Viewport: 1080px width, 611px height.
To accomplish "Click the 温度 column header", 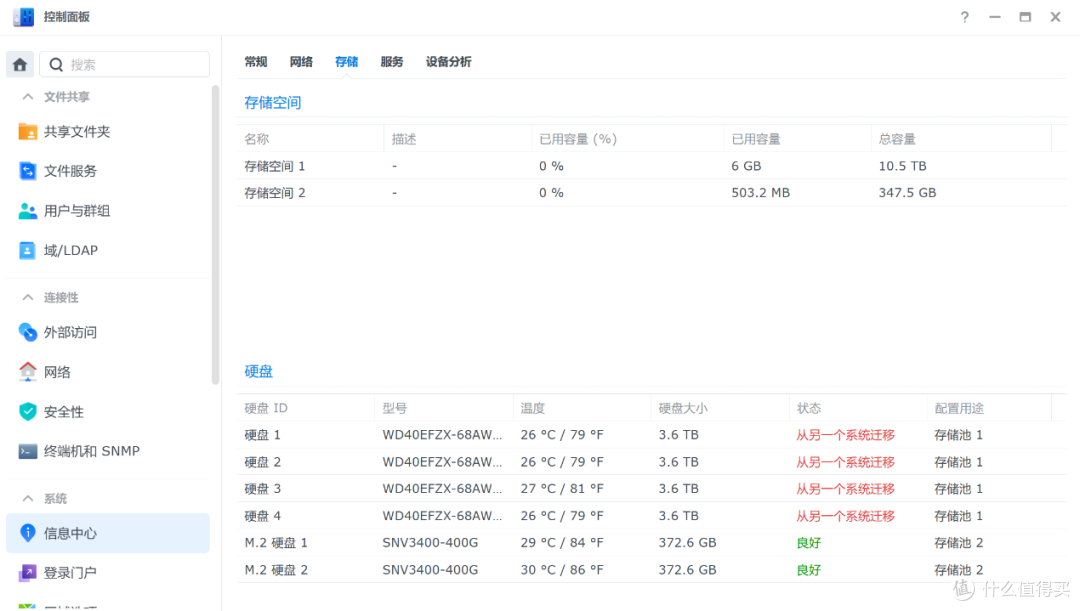I will pyautogui.click(x=532, y=408).
